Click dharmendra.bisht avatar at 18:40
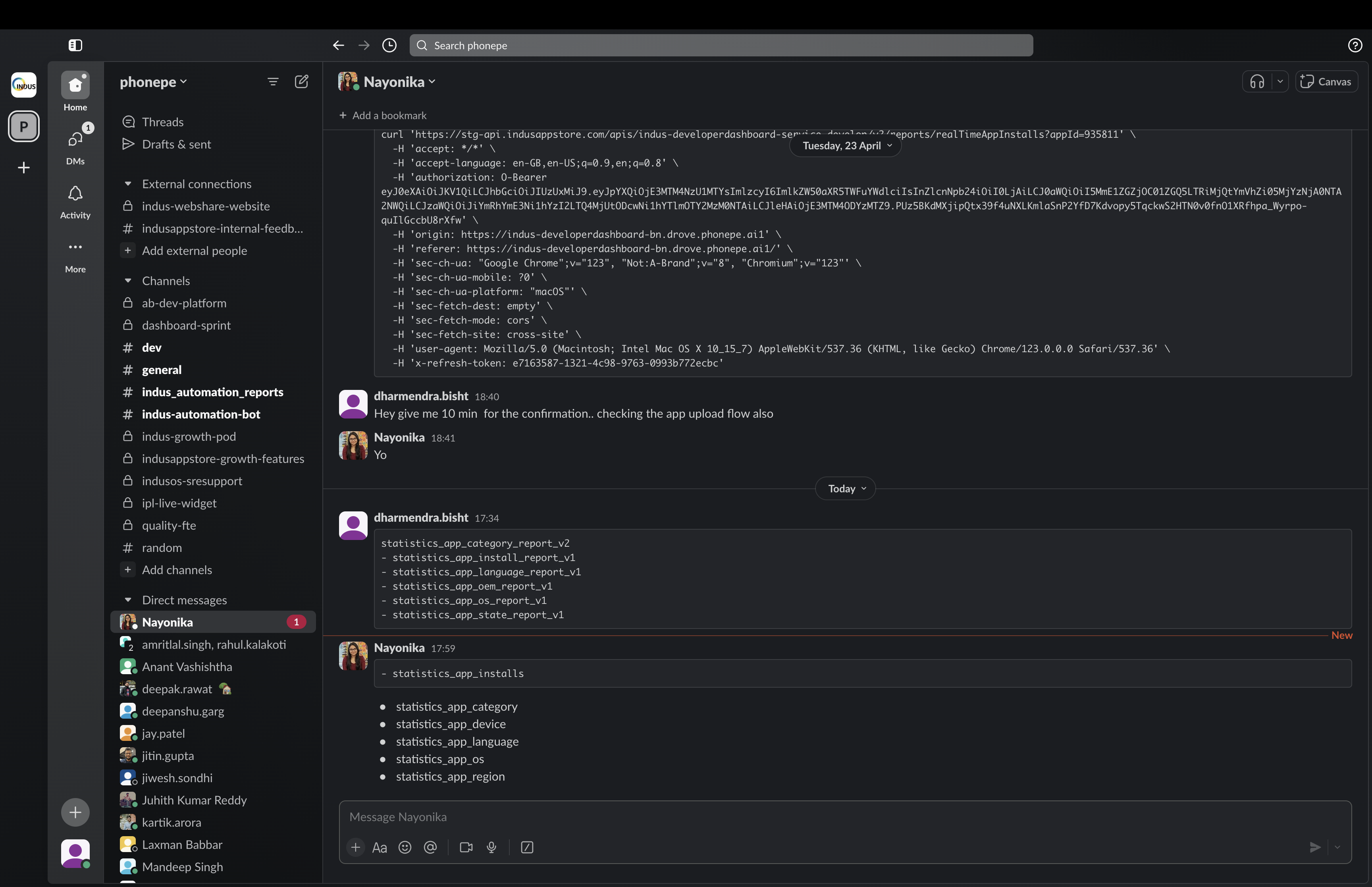 coord(353,404)
